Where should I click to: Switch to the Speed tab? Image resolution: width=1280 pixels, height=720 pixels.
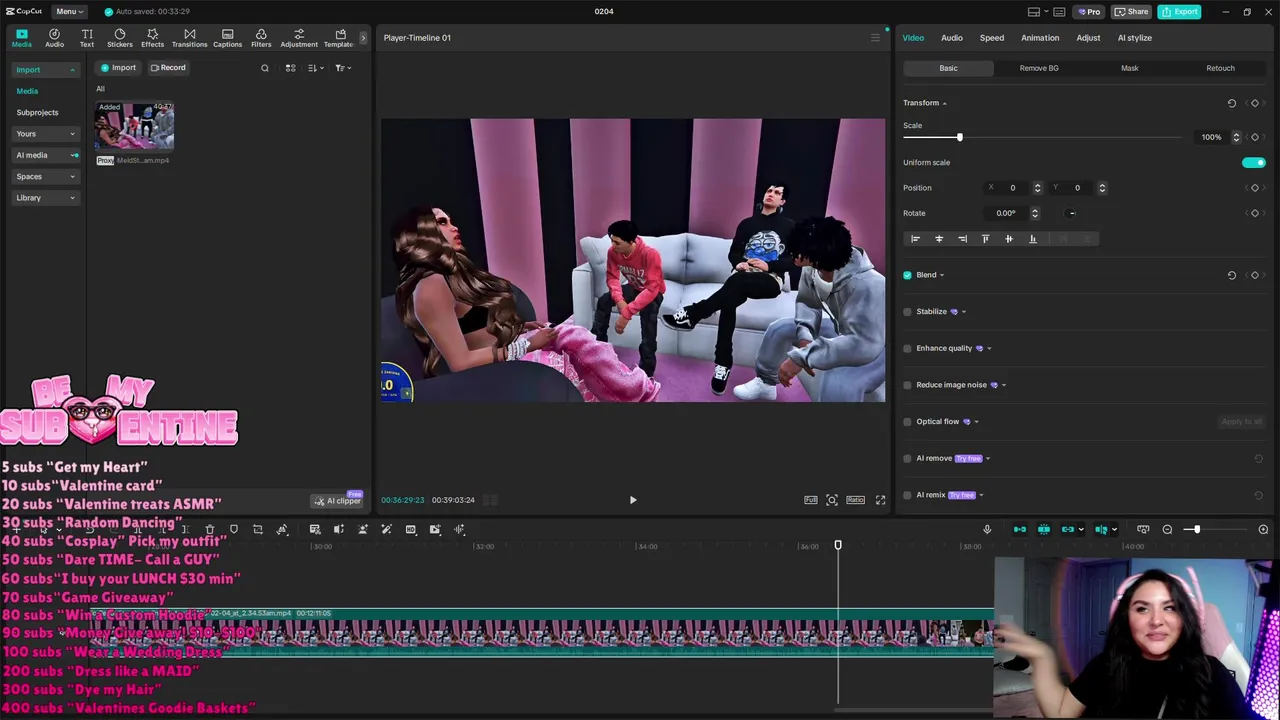pyautogui.click(x=992, y=38)
